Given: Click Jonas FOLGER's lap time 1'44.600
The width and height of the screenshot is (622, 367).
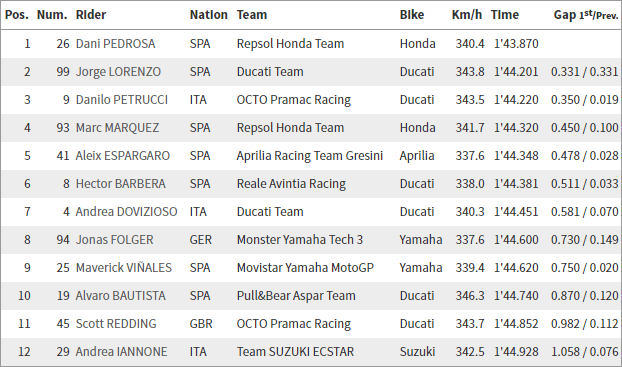Looking at the screenshot, I should point(516,240).
